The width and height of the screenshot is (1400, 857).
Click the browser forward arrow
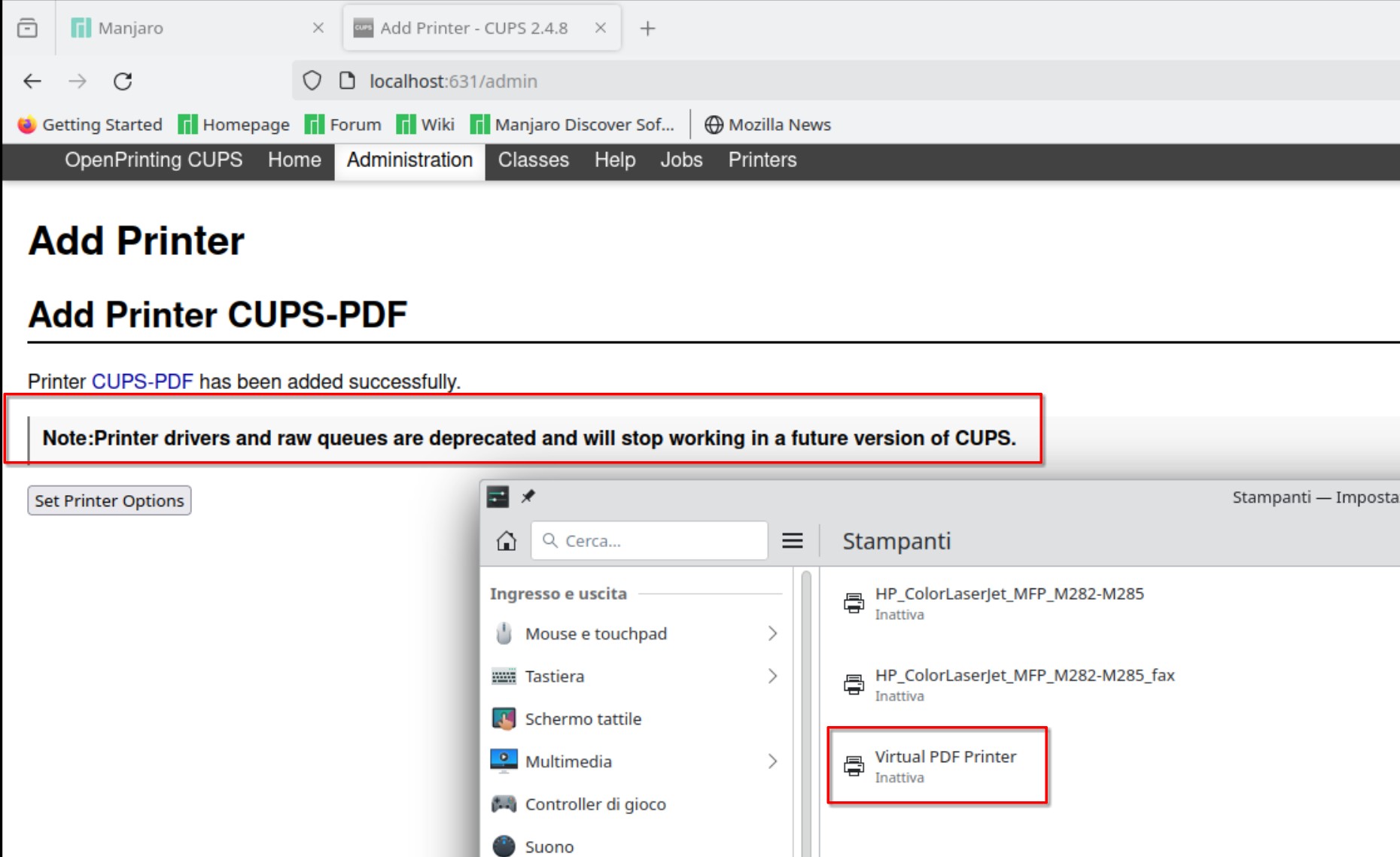coord(78,81)
